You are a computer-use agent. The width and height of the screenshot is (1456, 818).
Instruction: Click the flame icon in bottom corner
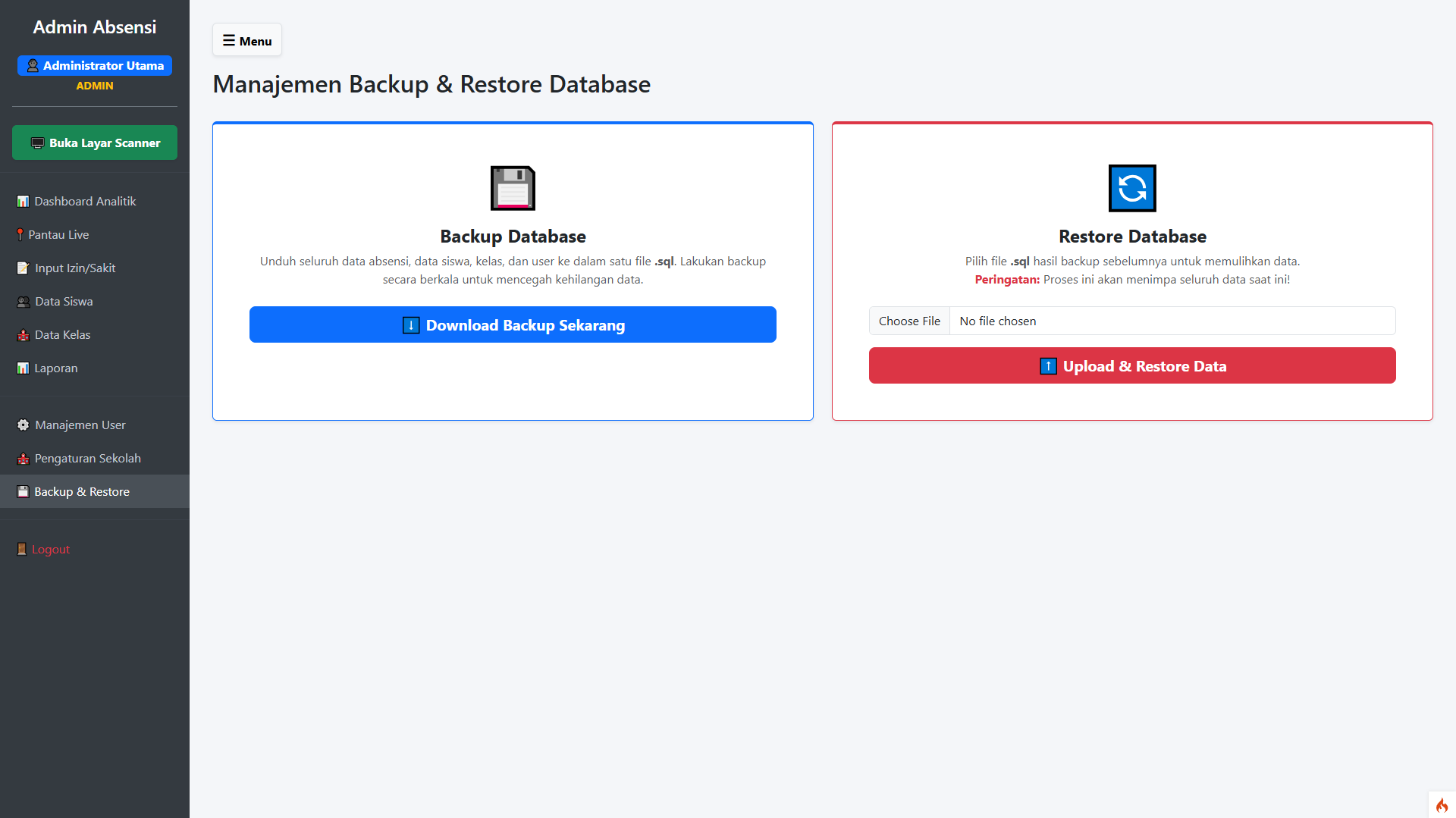coord(1442,805)
